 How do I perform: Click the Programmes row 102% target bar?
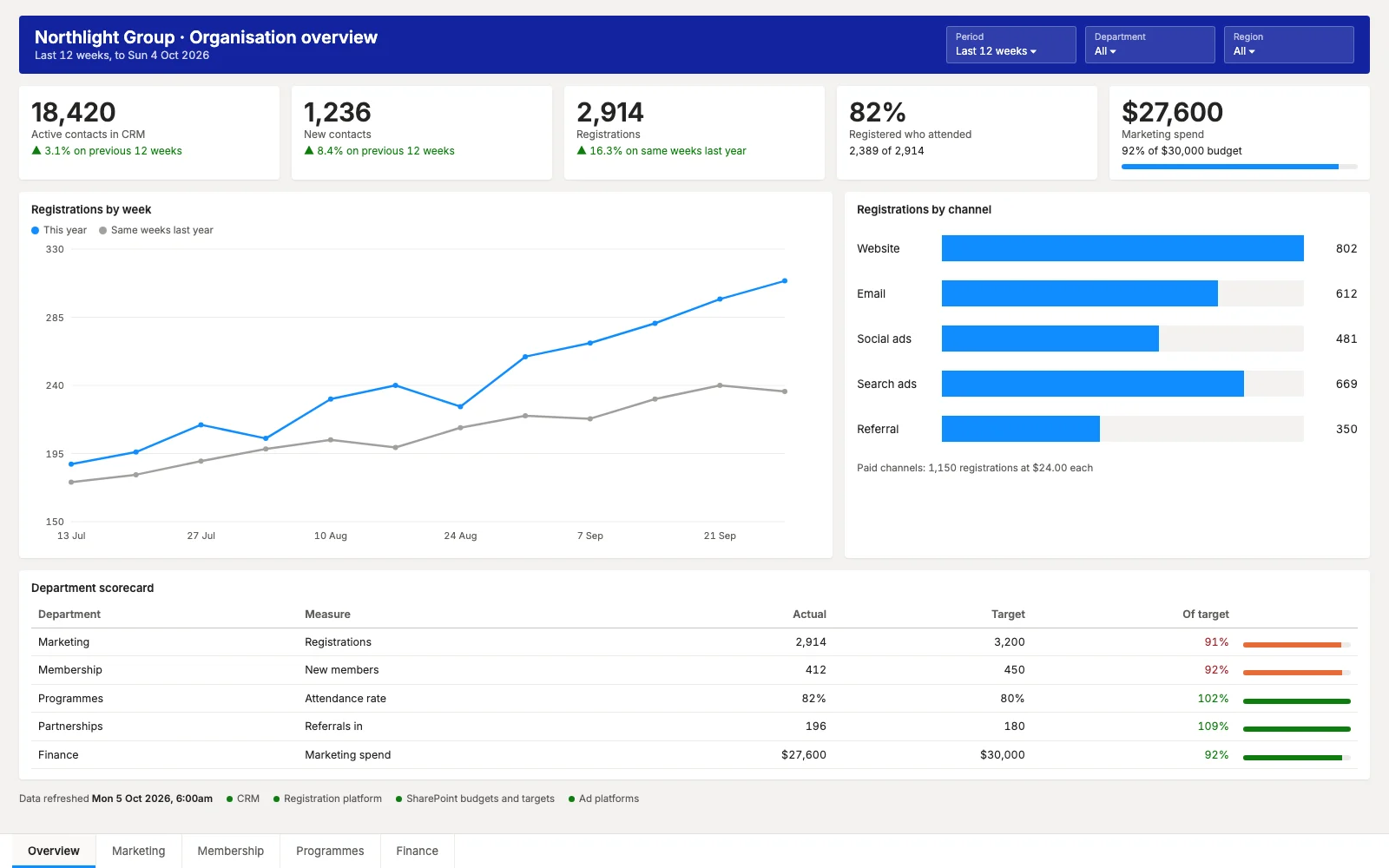1296,701
